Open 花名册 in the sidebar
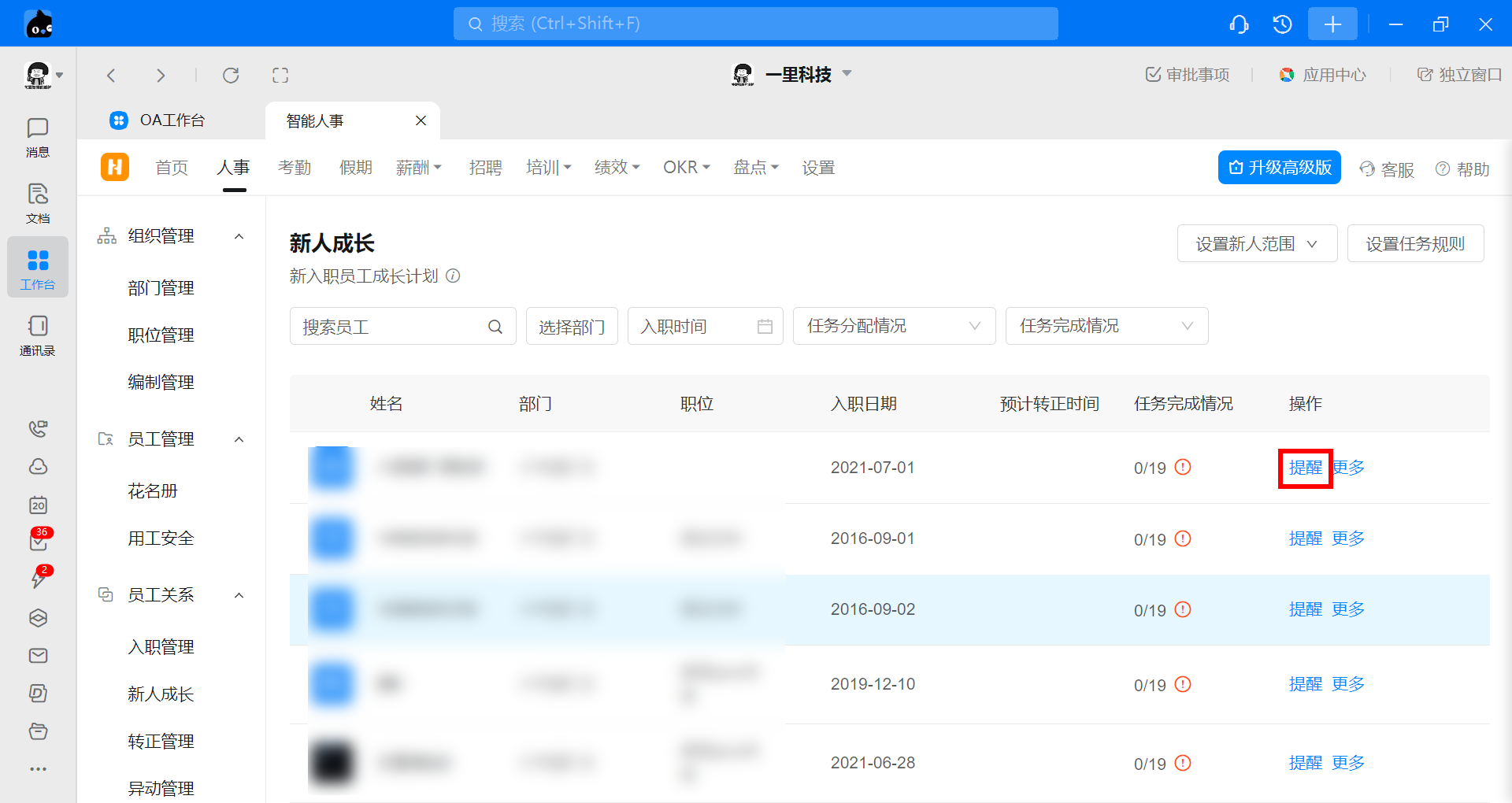Screen dimensions: 1512x803 (153, 491)
